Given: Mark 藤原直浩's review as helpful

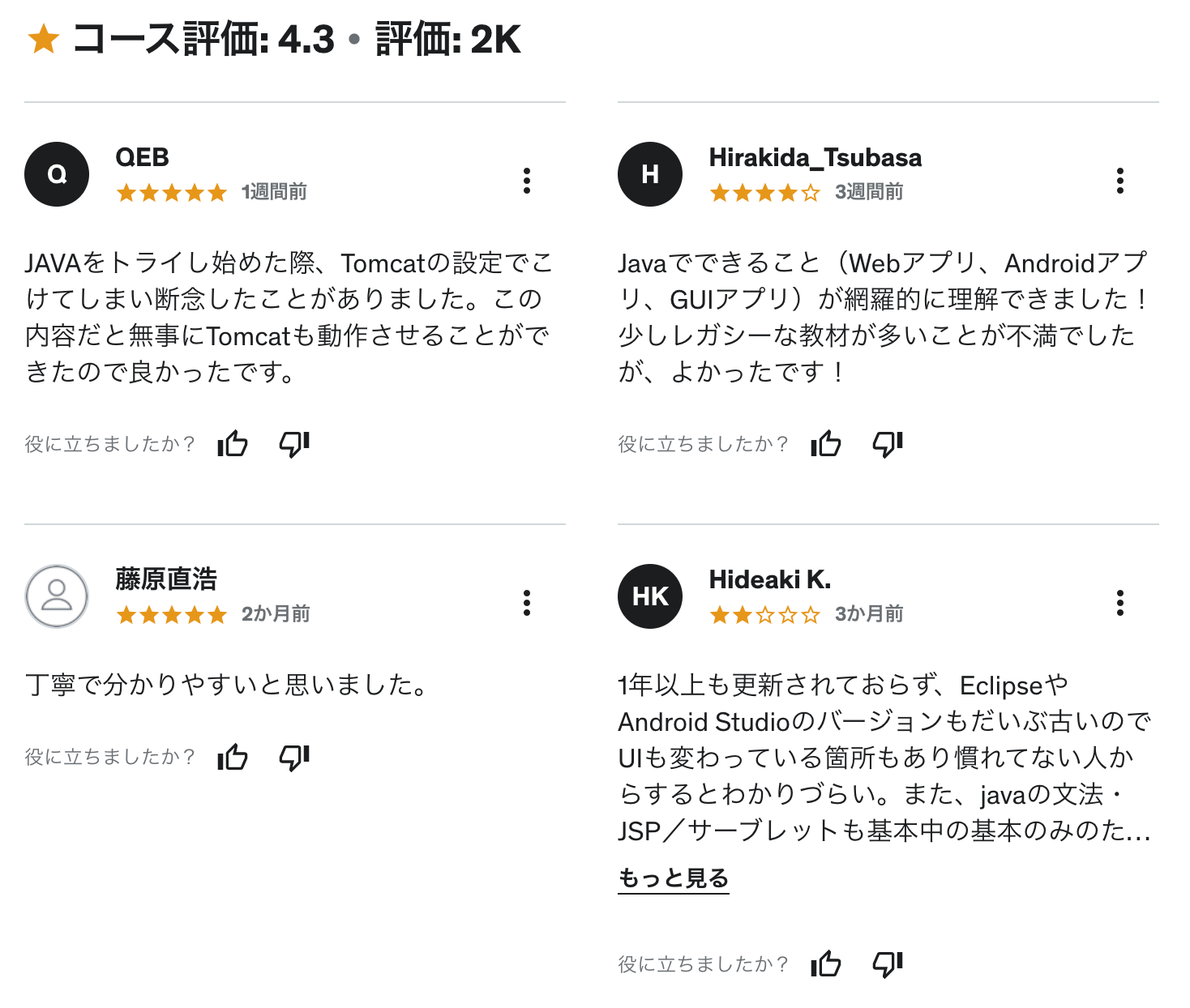Looking at the screenshot, I should click(232, 758).
